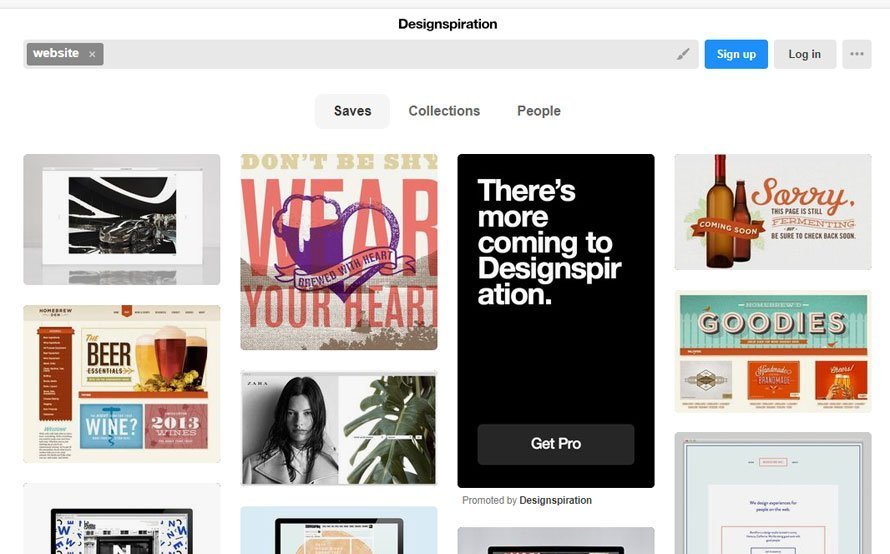Open the Zara website thumbnail

[x=339, y=428]
